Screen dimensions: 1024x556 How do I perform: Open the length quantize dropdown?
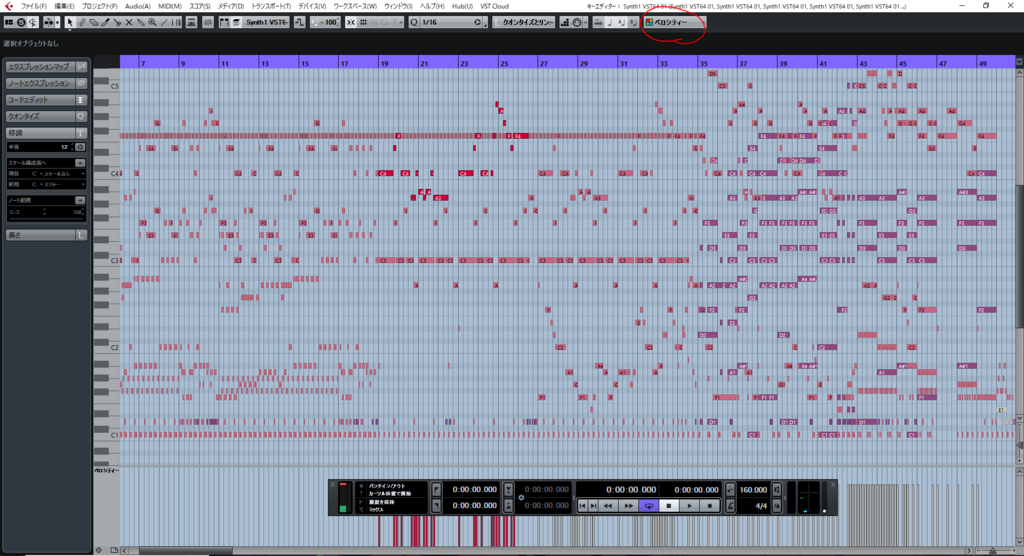[x=524, y=22]
